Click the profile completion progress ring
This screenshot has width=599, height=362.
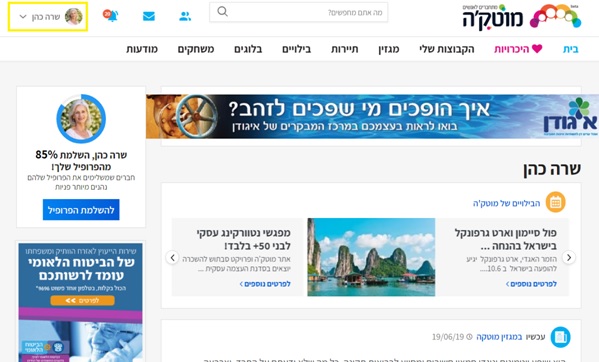(81, 119)
